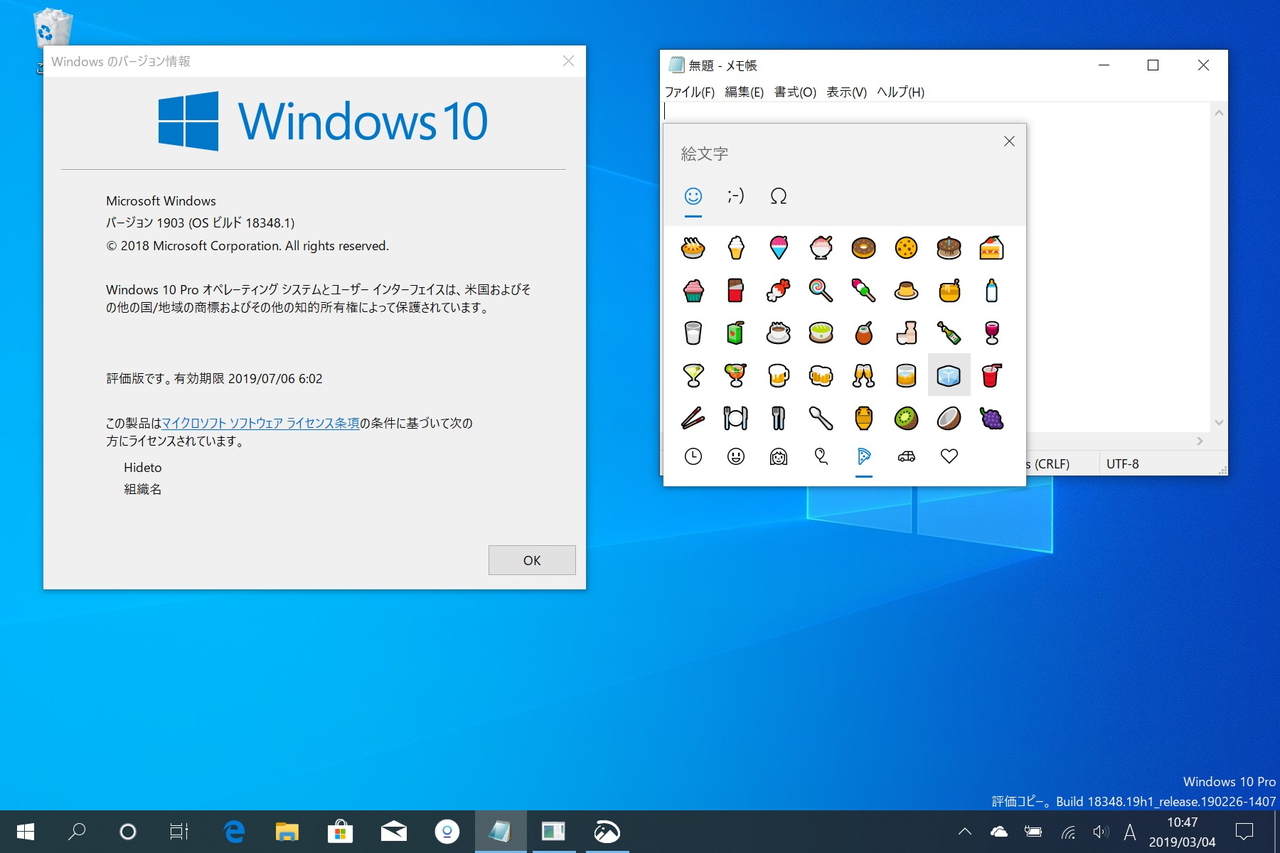Open the ファイル(F) menu in Notepad

pyautogui.click(x=689, y=91)
